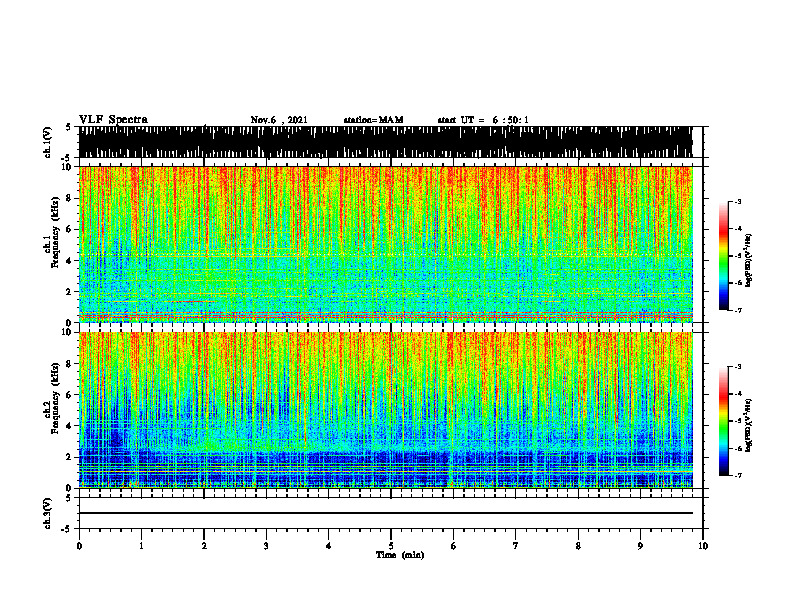Screen dimensions: 792x612
Task: Click the "station=MAM" header label
Action: point(373,120)
